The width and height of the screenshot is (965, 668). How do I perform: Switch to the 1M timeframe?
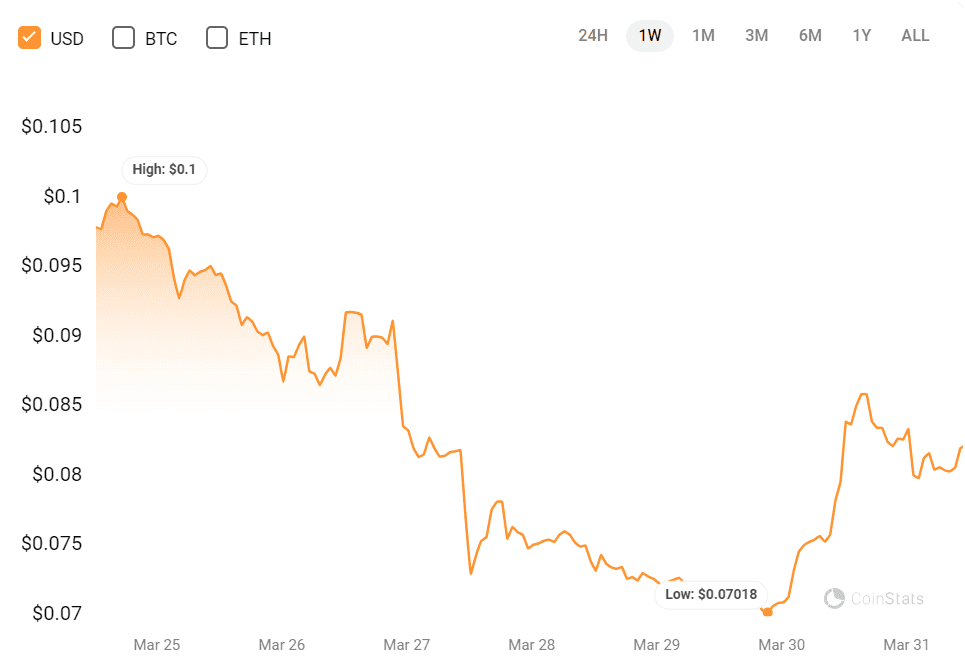pyautogui.click(x=703, y=35)
